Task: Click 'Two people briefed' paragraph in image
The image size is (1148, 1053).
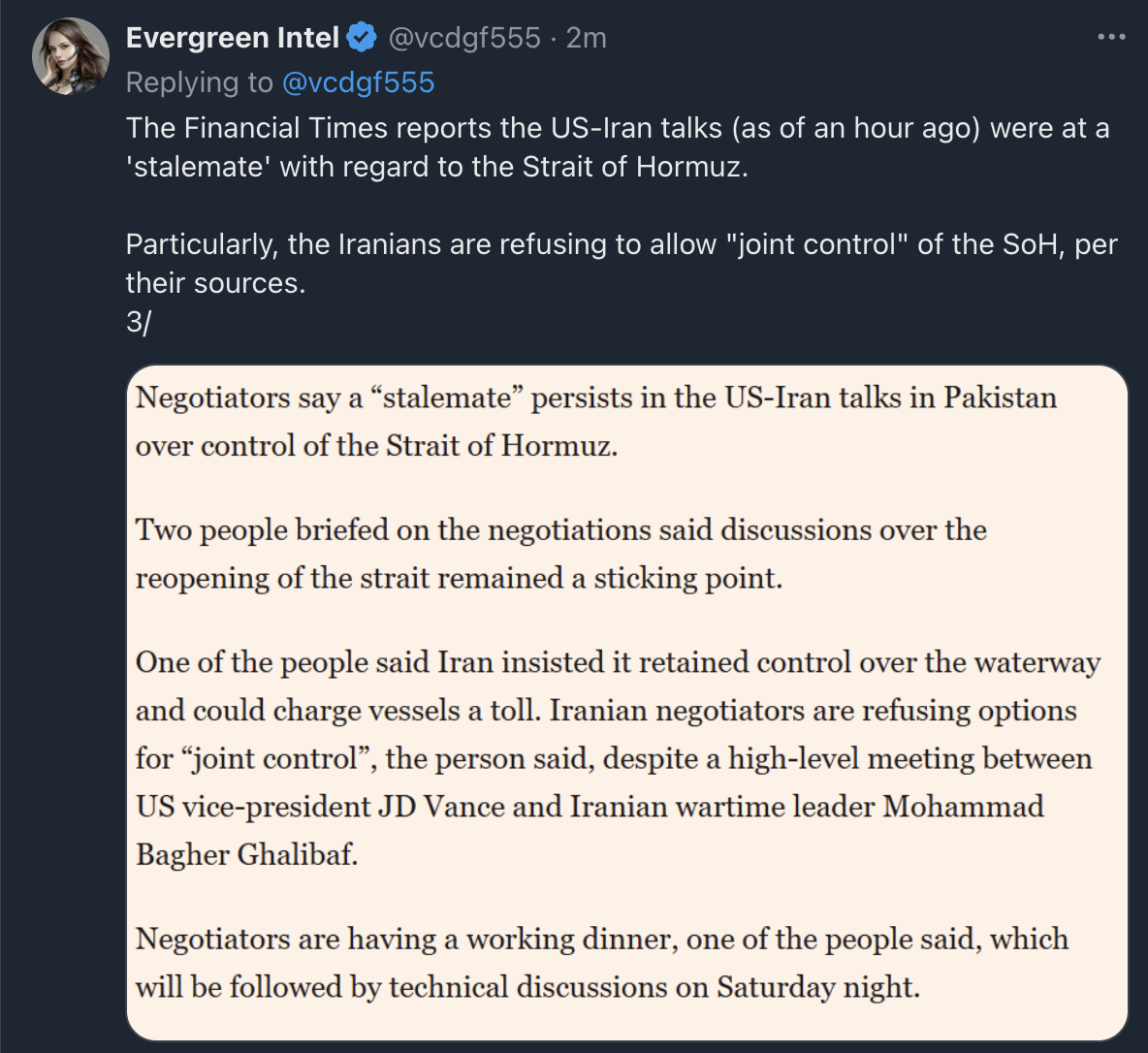Action: [x=560, y=530]
